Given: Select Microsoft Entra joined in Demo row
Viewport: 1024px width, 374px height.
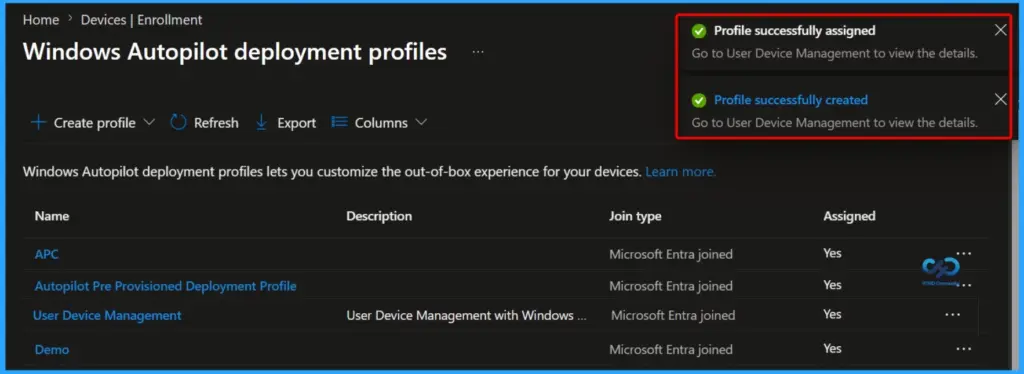Looking at the screenshot, I should 671,350.
